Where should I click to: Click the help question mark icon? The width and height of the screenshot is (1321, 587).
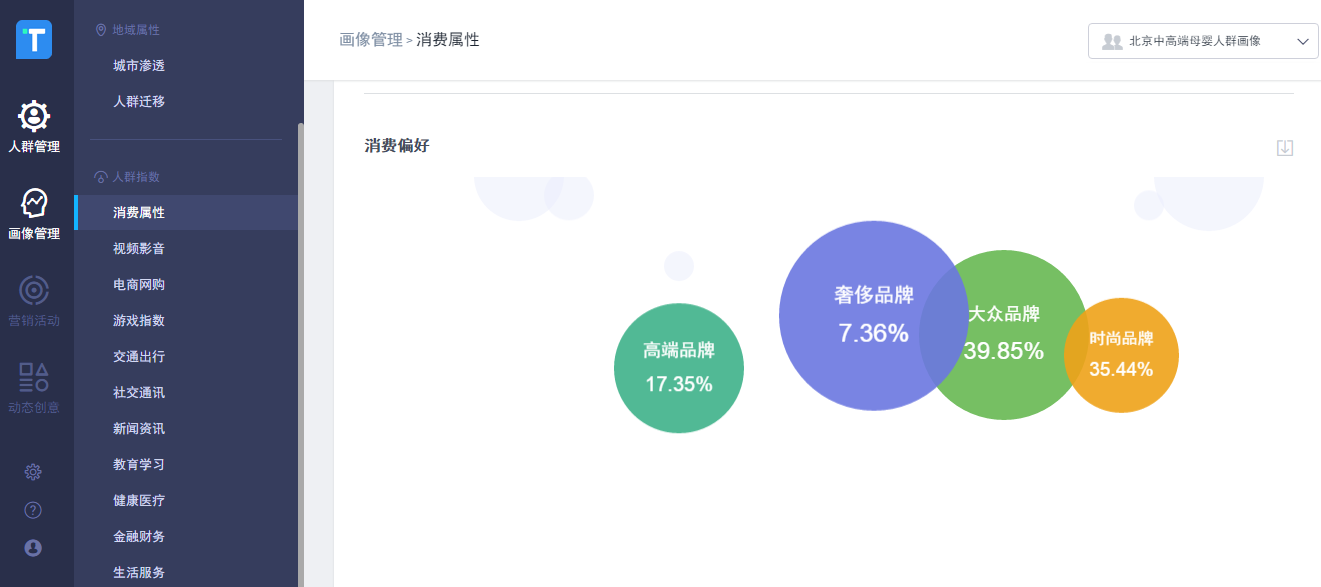pos(33,510)
